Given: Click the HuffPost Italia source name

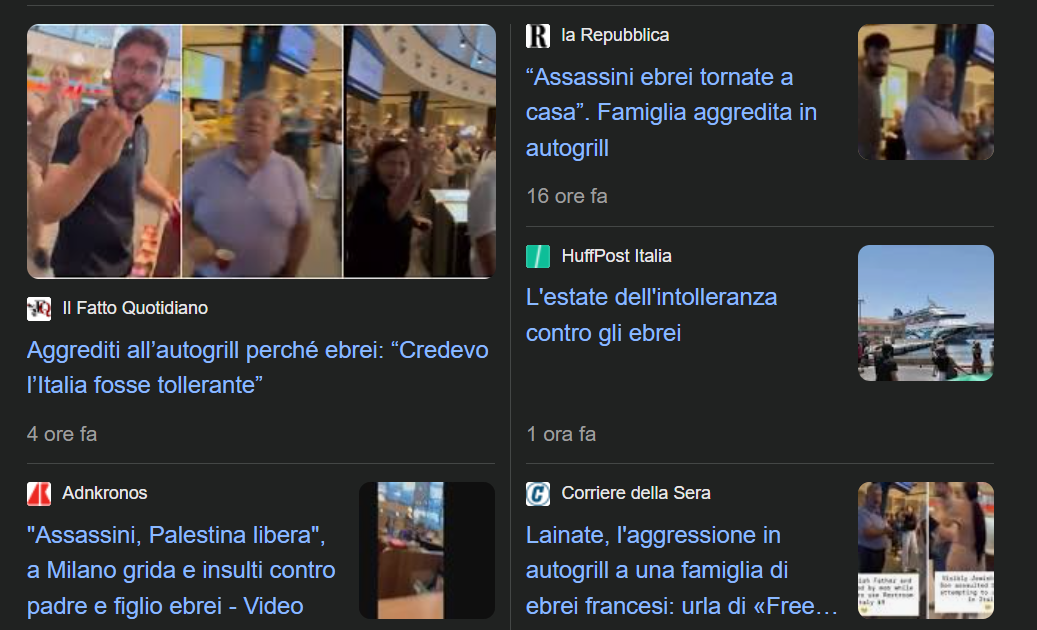Looking at the screenshot, I should [616, 256].
